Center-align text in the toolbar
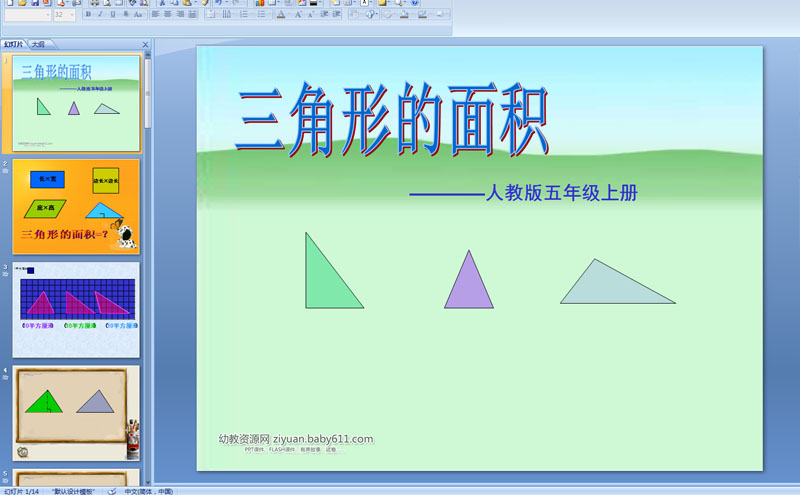Viewport: 800px width, 495px height. 168,14
